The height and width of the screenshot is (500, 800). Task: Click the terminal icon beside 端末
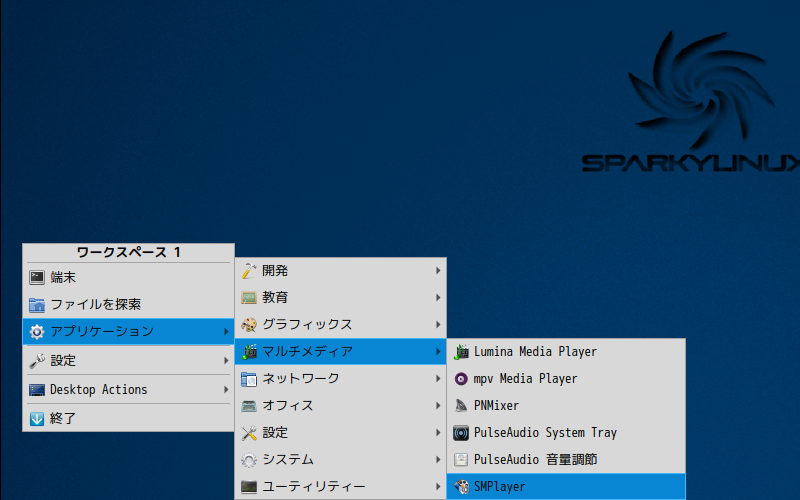37,278
